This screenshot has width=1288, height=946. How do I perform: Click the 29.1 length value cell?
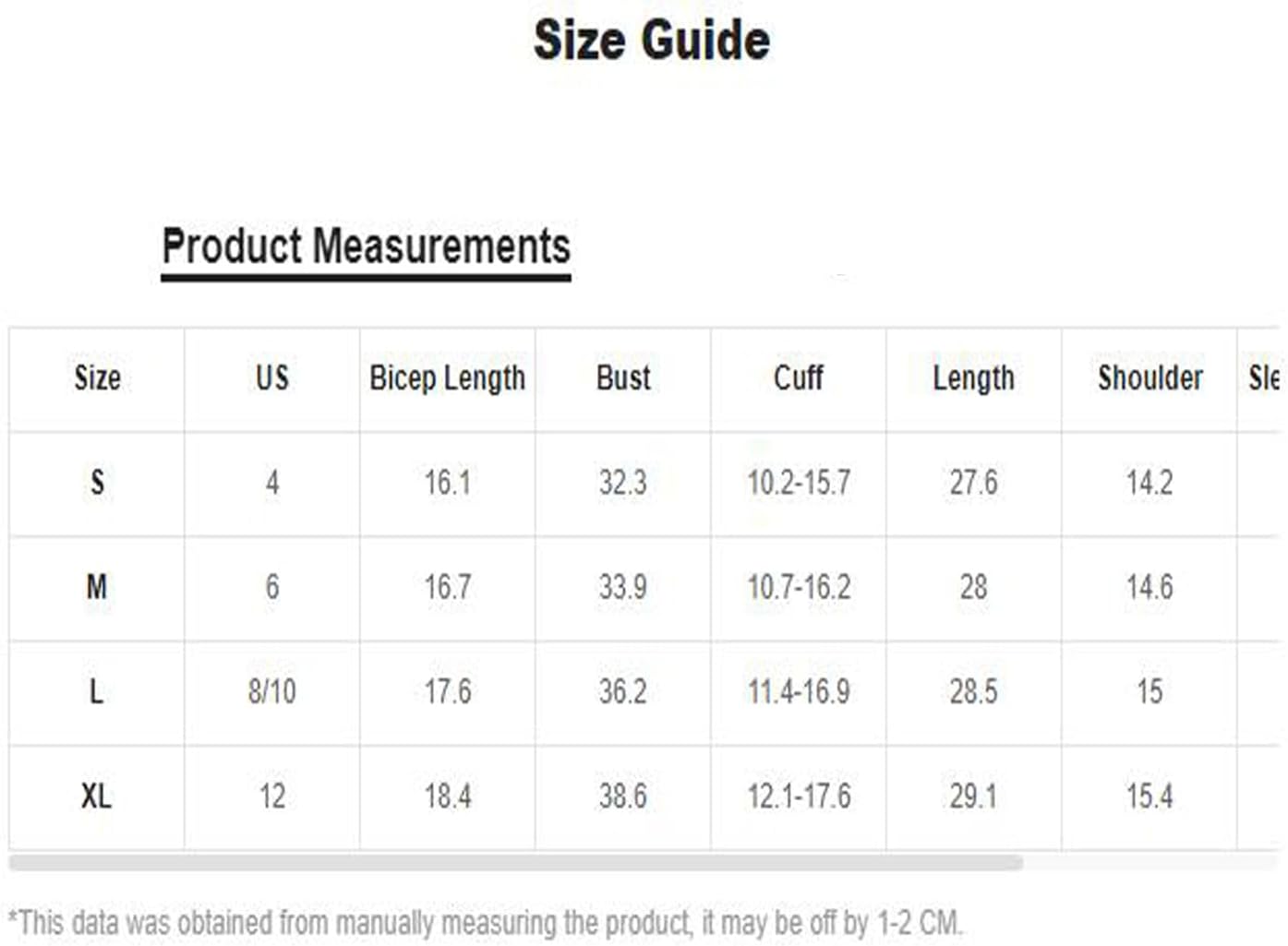coord(974,796)
